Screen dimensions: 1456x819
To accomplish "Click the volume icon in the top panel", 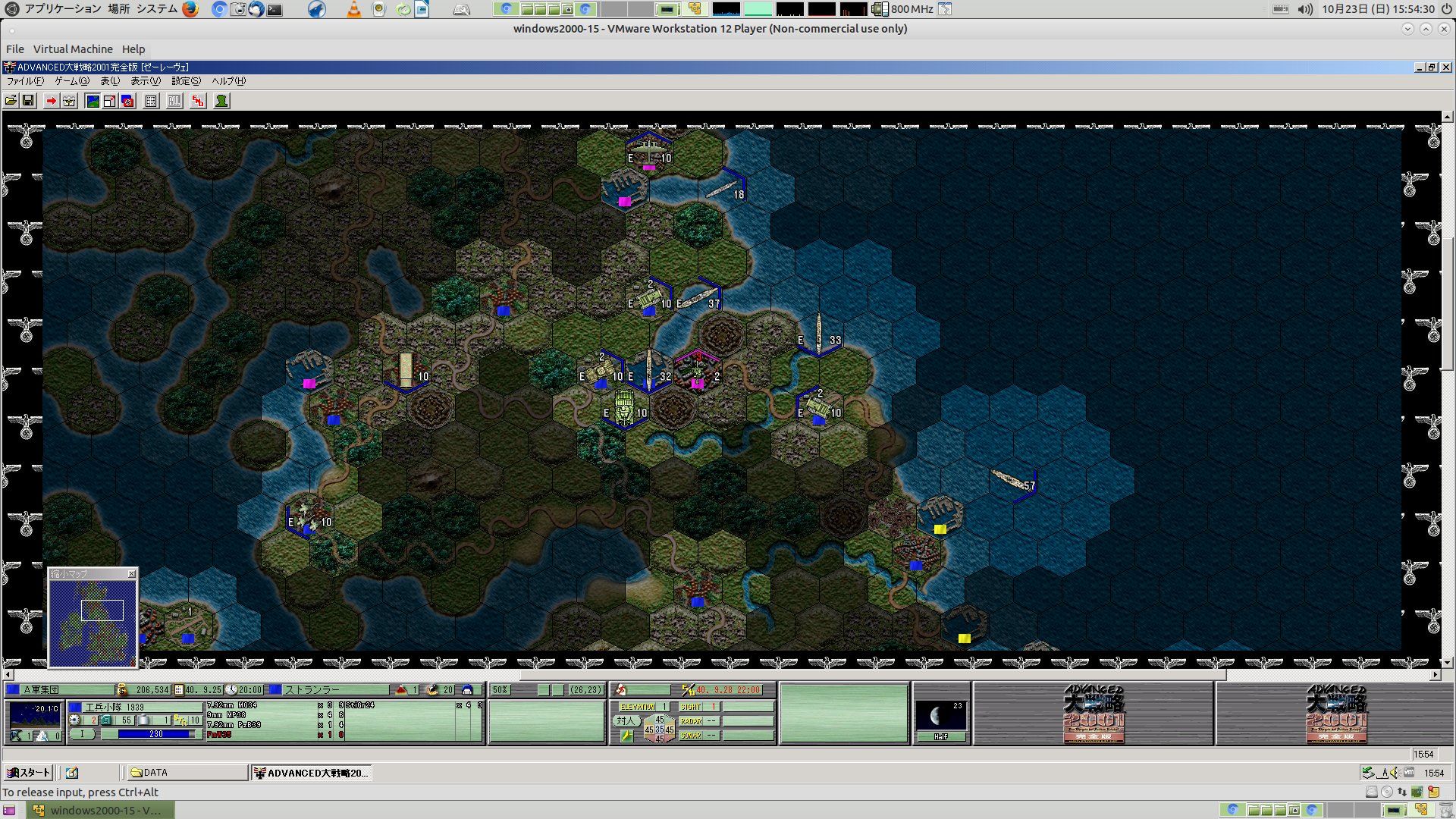I will point(1305,9).
